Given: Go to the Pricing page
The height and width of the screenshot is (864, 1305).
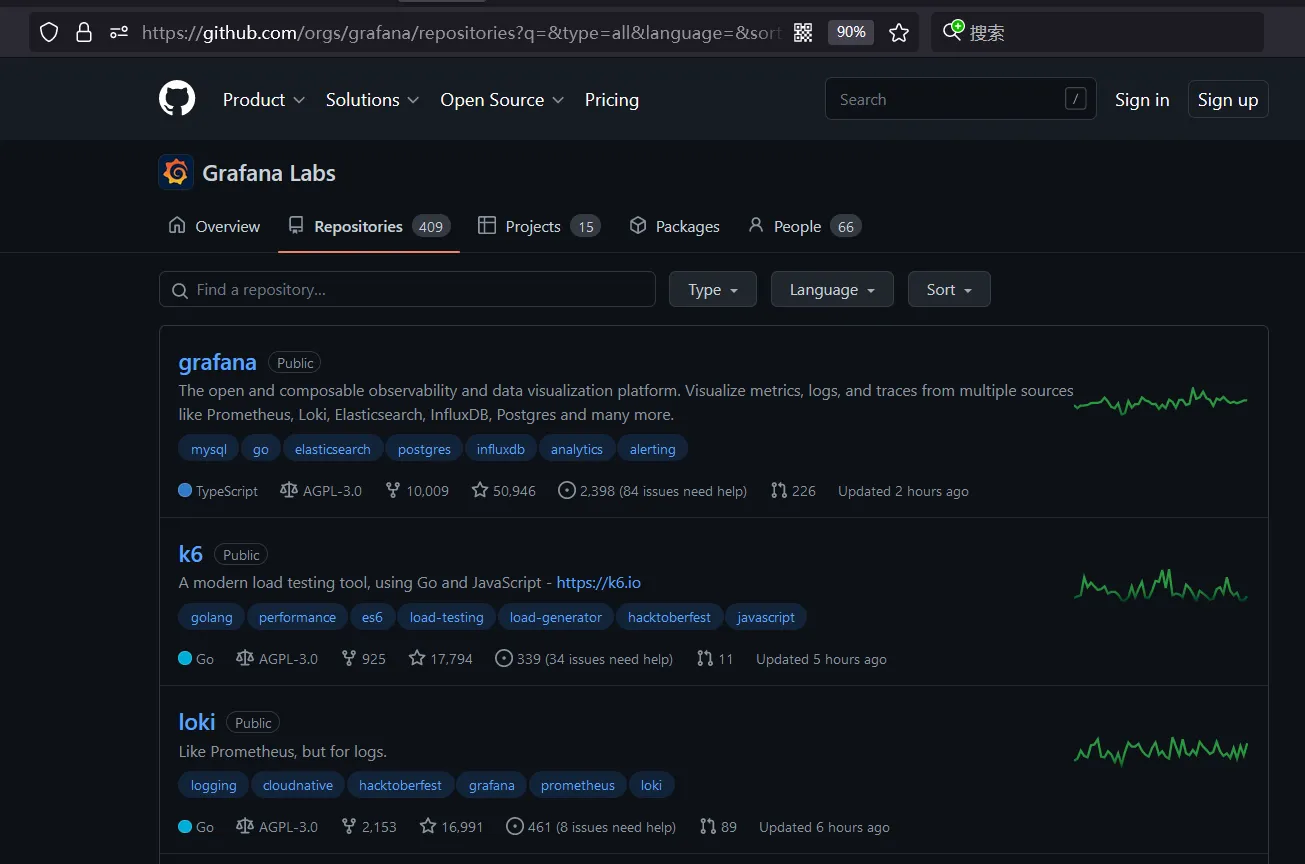Looking at the screenshot, I should click(x=611, y=99).
